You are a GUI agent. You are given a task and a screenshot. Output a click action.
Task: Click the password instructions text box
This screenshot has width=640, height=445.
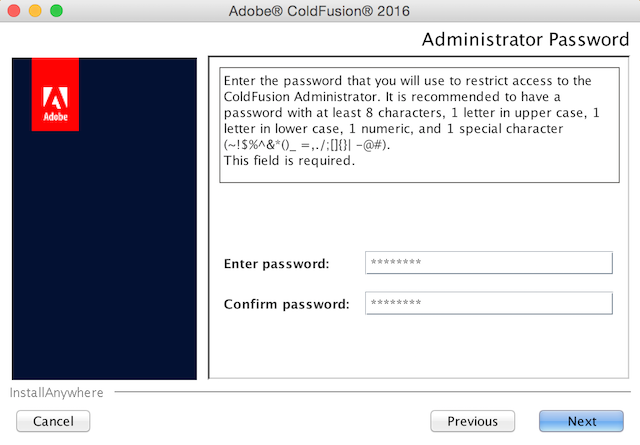pos(419,125)
